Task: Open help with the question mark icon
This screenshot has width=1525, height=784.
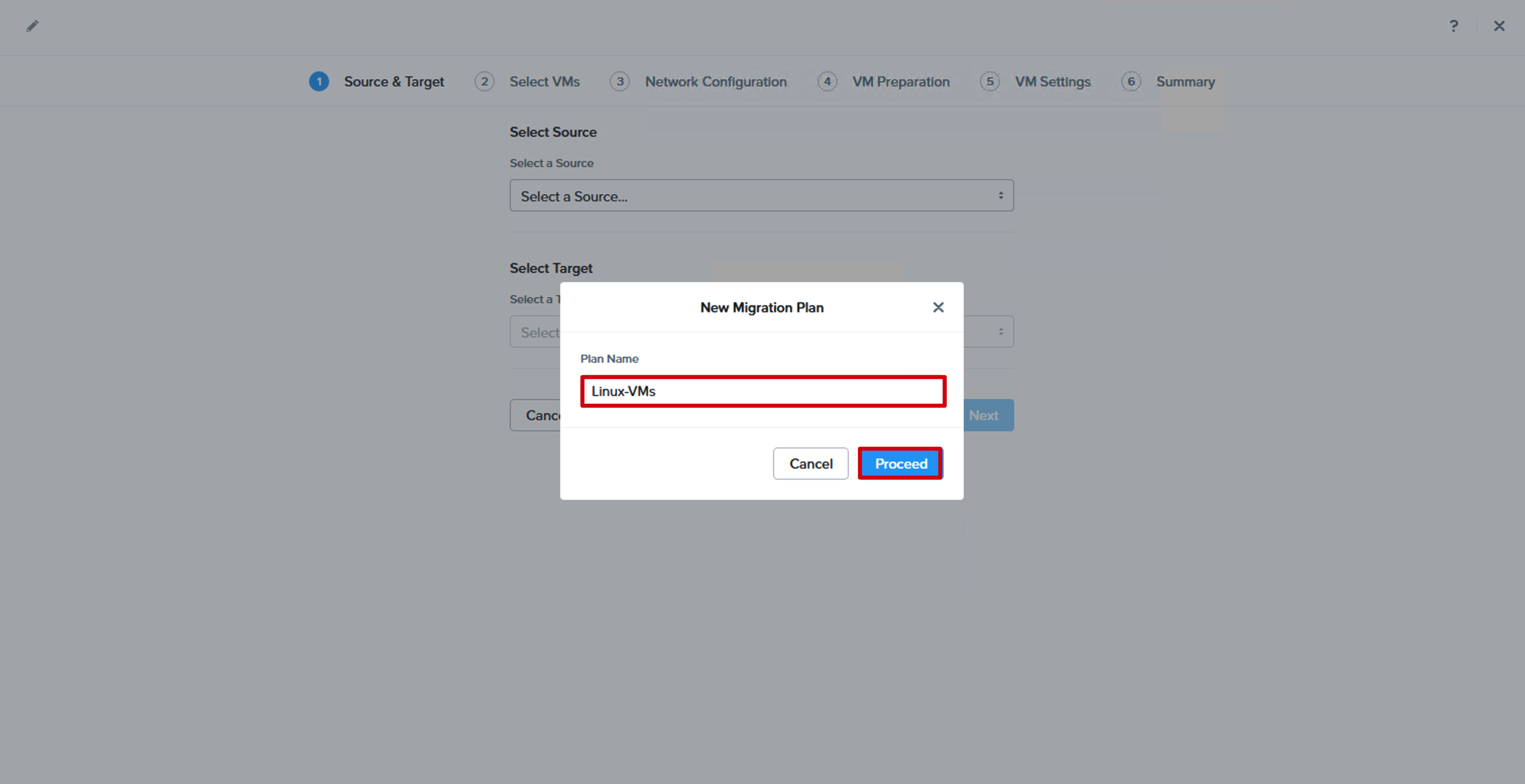Action: [x=1453, y=26]
